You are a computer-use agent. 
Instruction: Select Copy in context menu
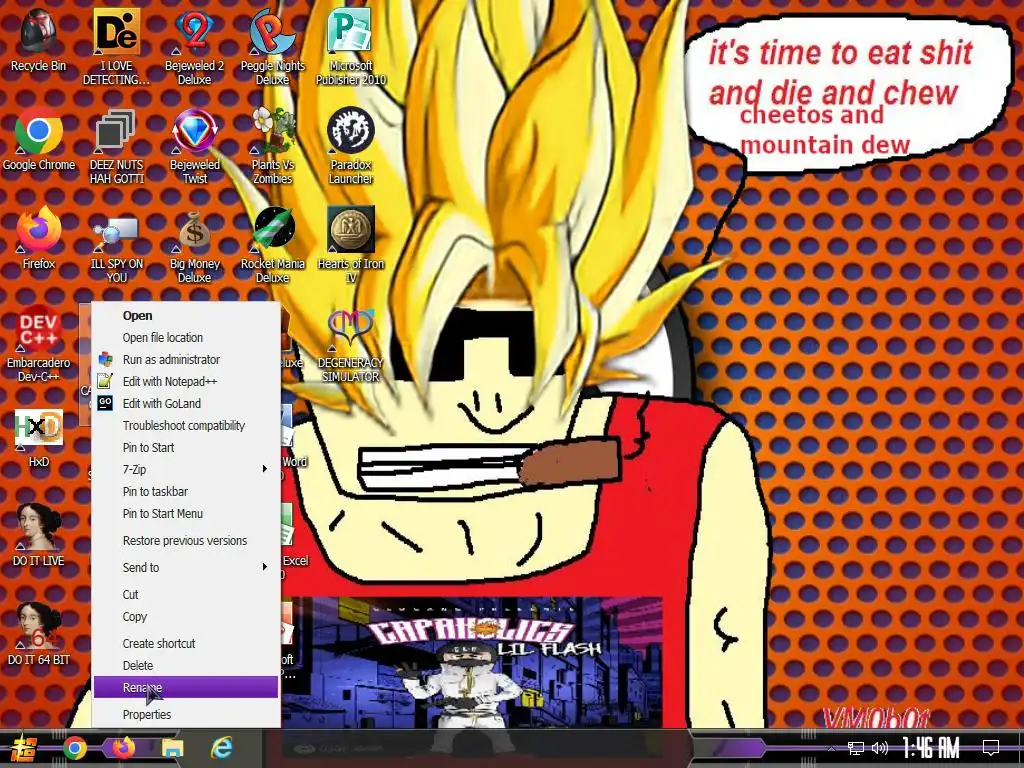tap(185, 616)
